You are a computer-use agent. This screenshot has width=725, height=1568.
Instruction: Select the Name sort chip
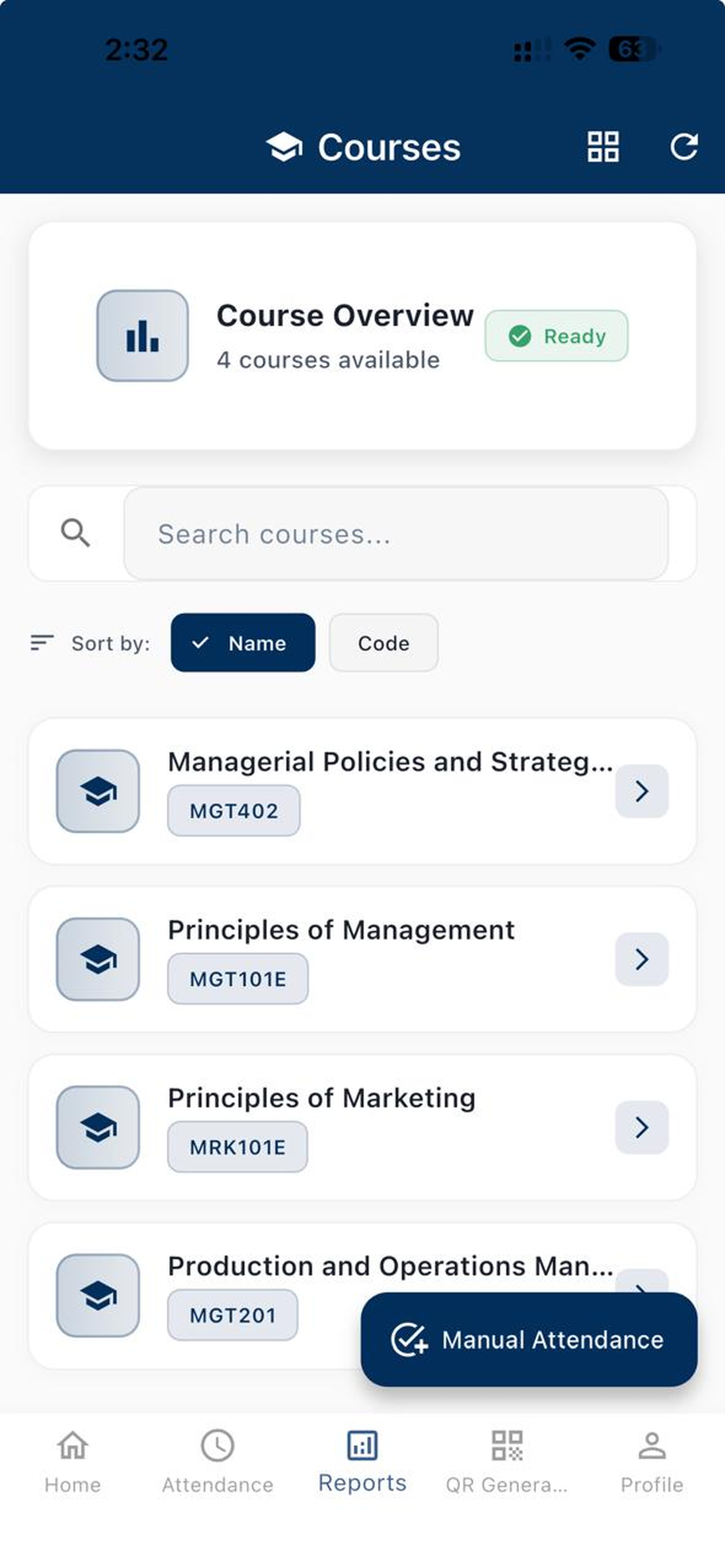pos(243,643)
